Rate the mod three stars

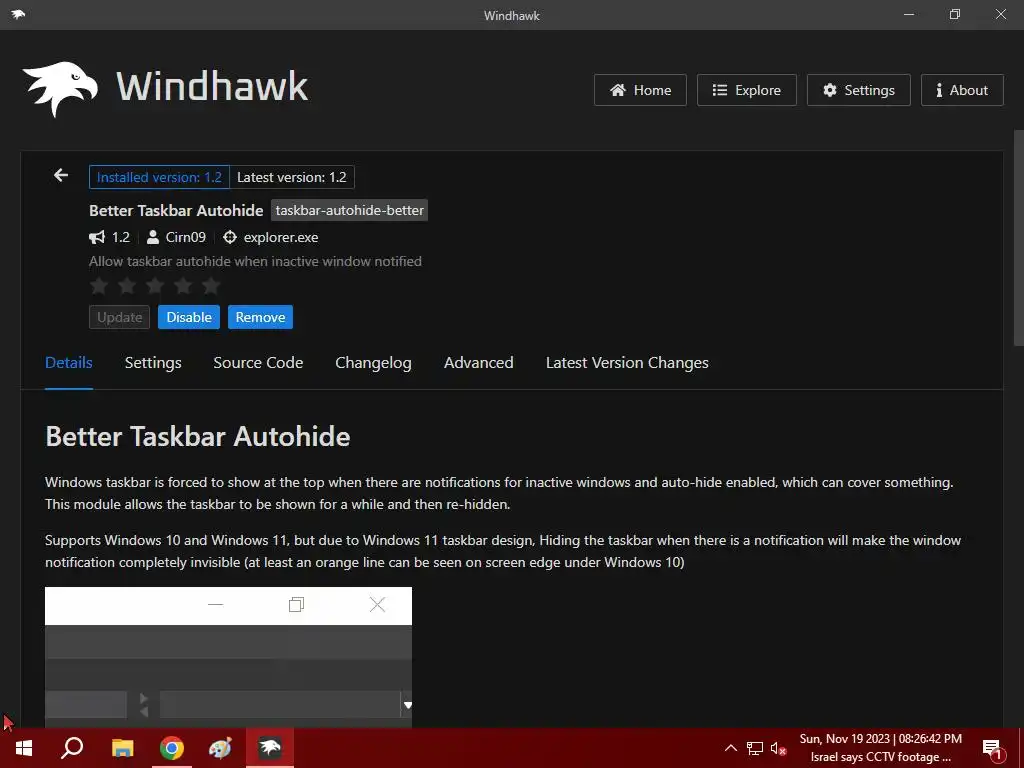click(x=155, y=285)
